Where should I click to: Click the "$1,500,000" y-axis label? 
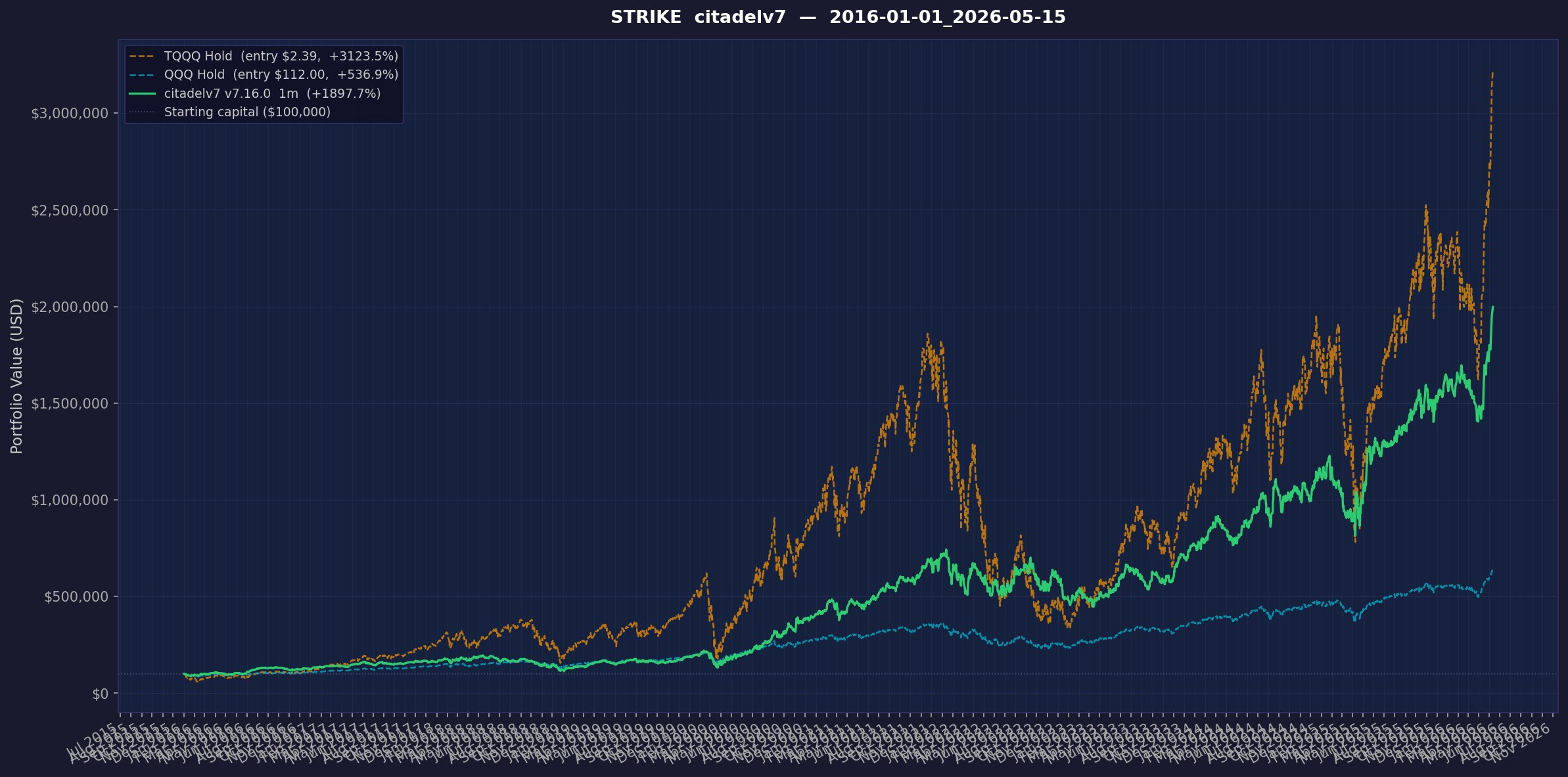pyautogui.click(x=70, y=403)
